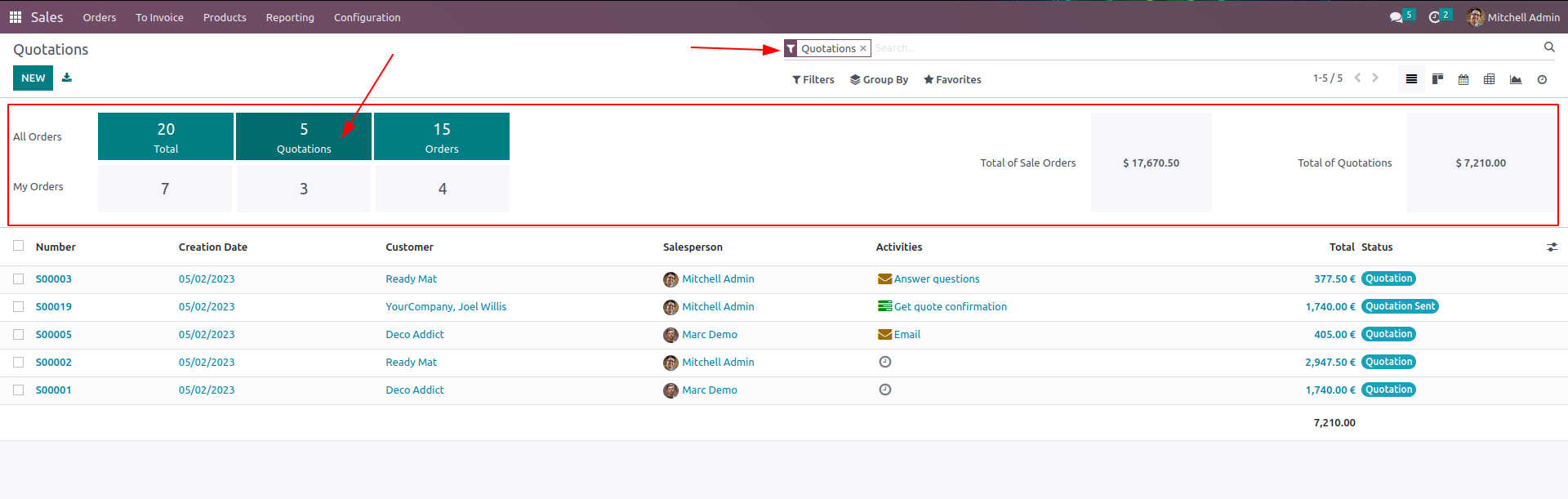Click Mitchell Admin avatar in the S00003 row

point(670,279)
